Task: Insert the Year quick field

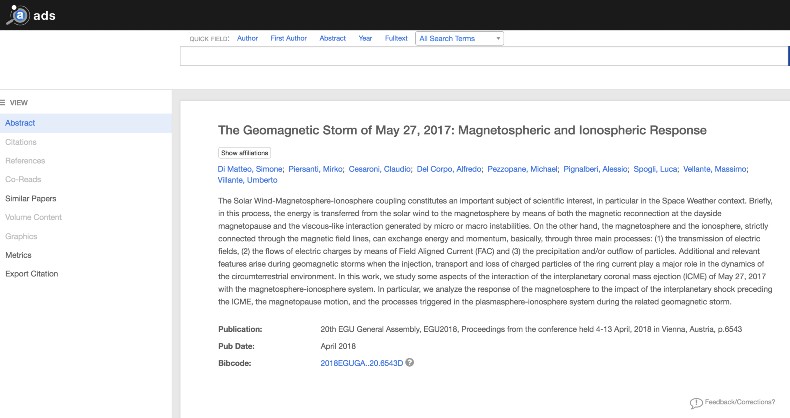Action: [365, 38]
